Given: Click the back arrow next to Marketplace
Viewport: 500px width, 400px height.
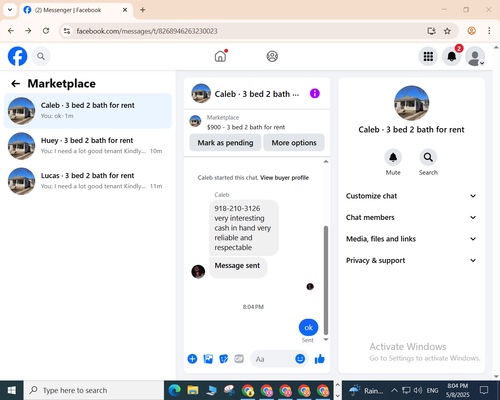Looking at the screenshot, I should click(x=16, y=84).
